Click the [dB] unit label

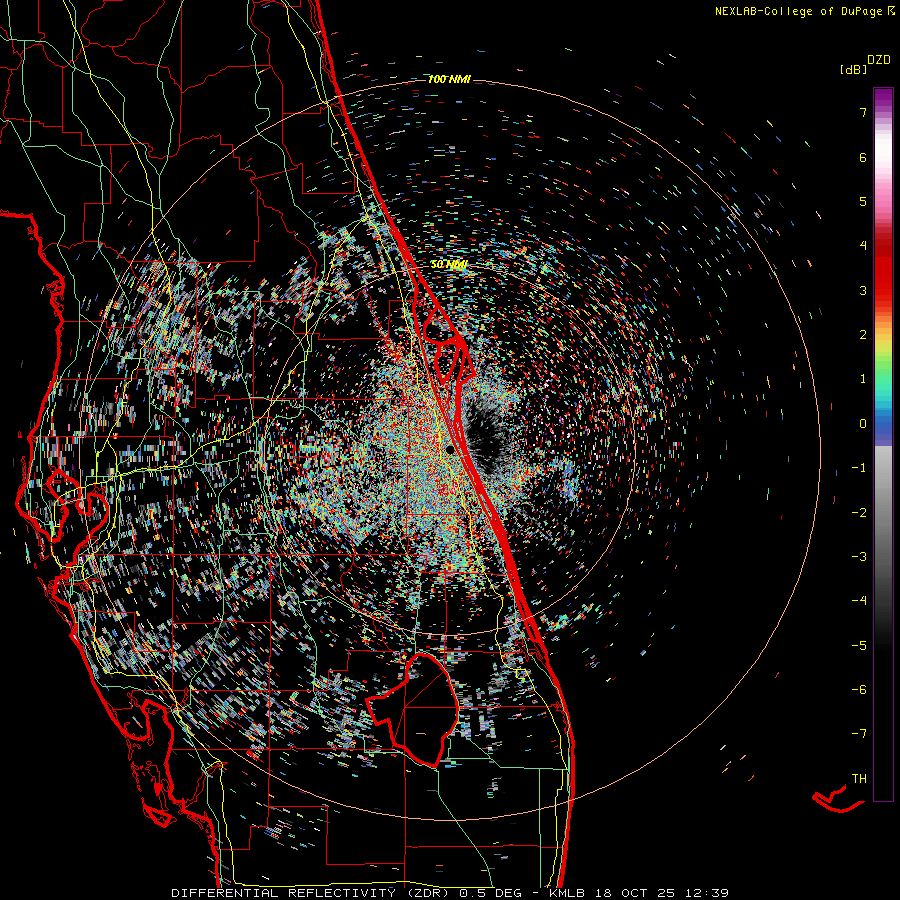coord(853,69)
